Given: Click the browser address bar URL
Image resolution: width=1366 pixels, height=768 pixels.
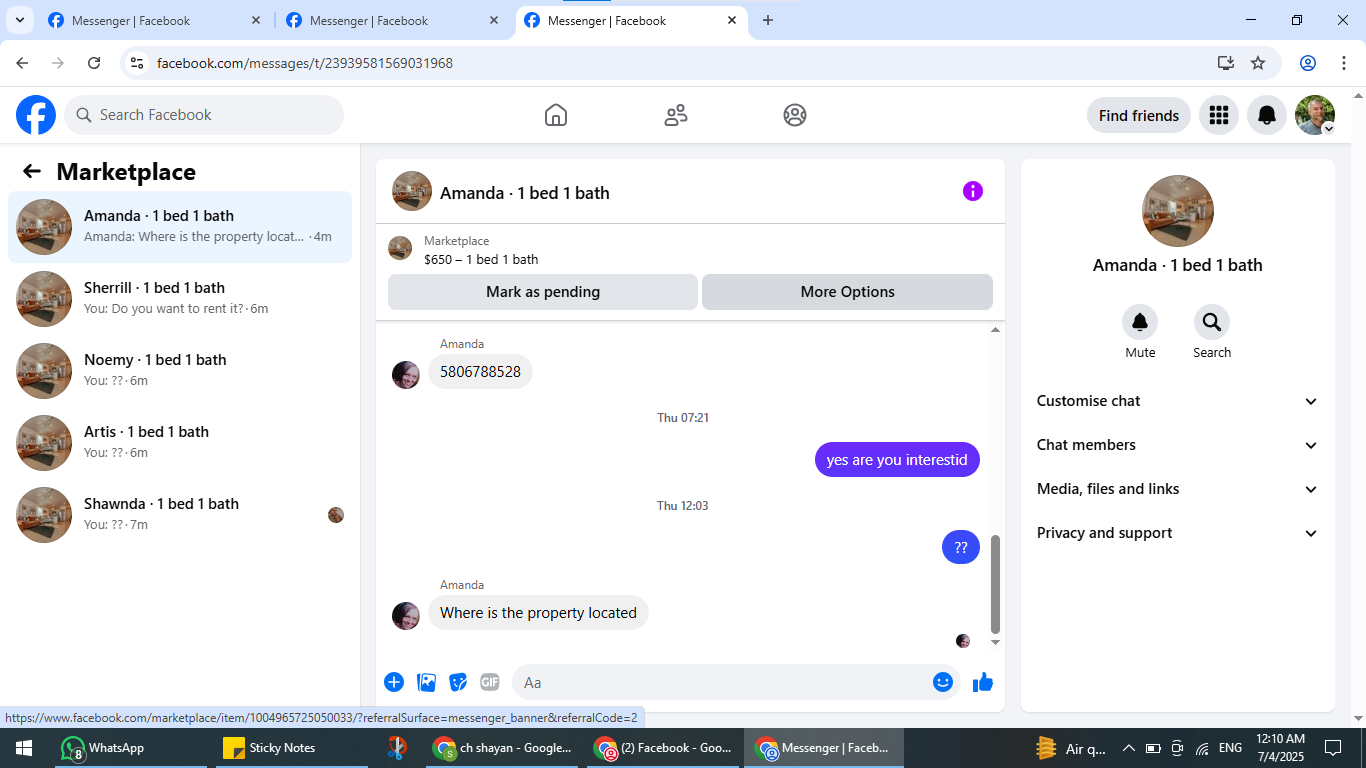Looking at the screenshot, I should pyautogui.click(x=305, y=63).
